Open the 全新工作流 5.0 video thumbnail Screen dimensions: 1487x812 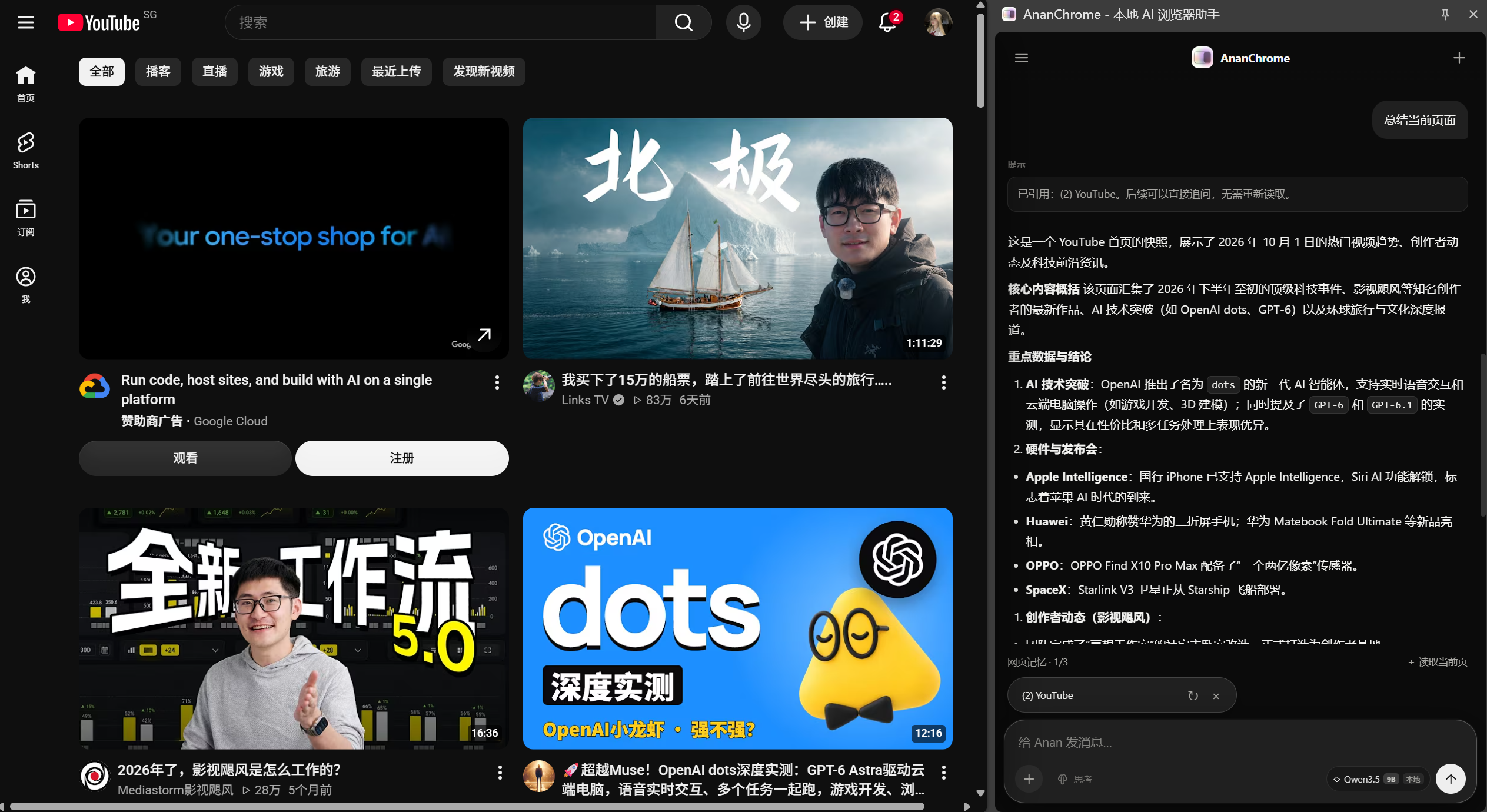click(x=294, y=628)
